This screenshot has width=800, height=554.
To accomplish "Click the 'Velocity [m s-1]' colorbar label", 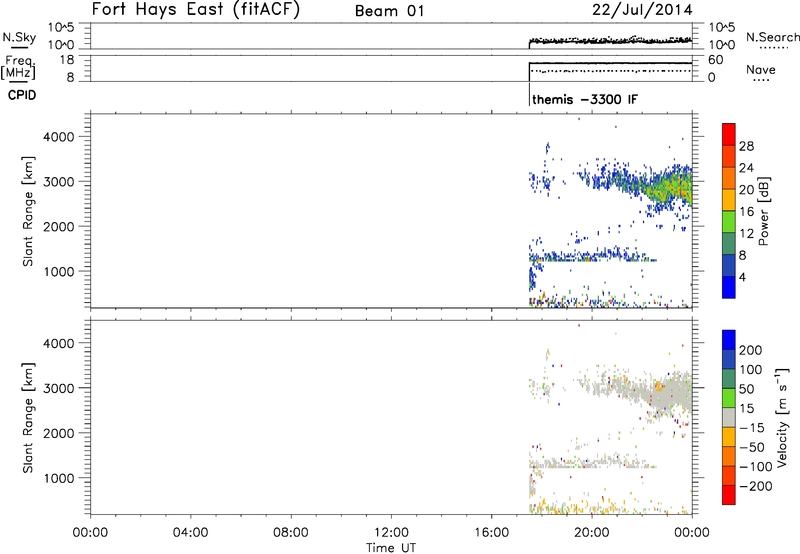I will click(x=781, y=417).
